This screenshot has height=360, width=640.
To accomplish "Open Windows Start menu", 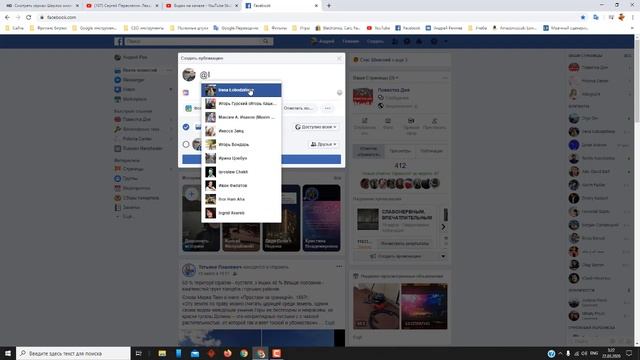I will pyautogui.click(x=8, y=353).
